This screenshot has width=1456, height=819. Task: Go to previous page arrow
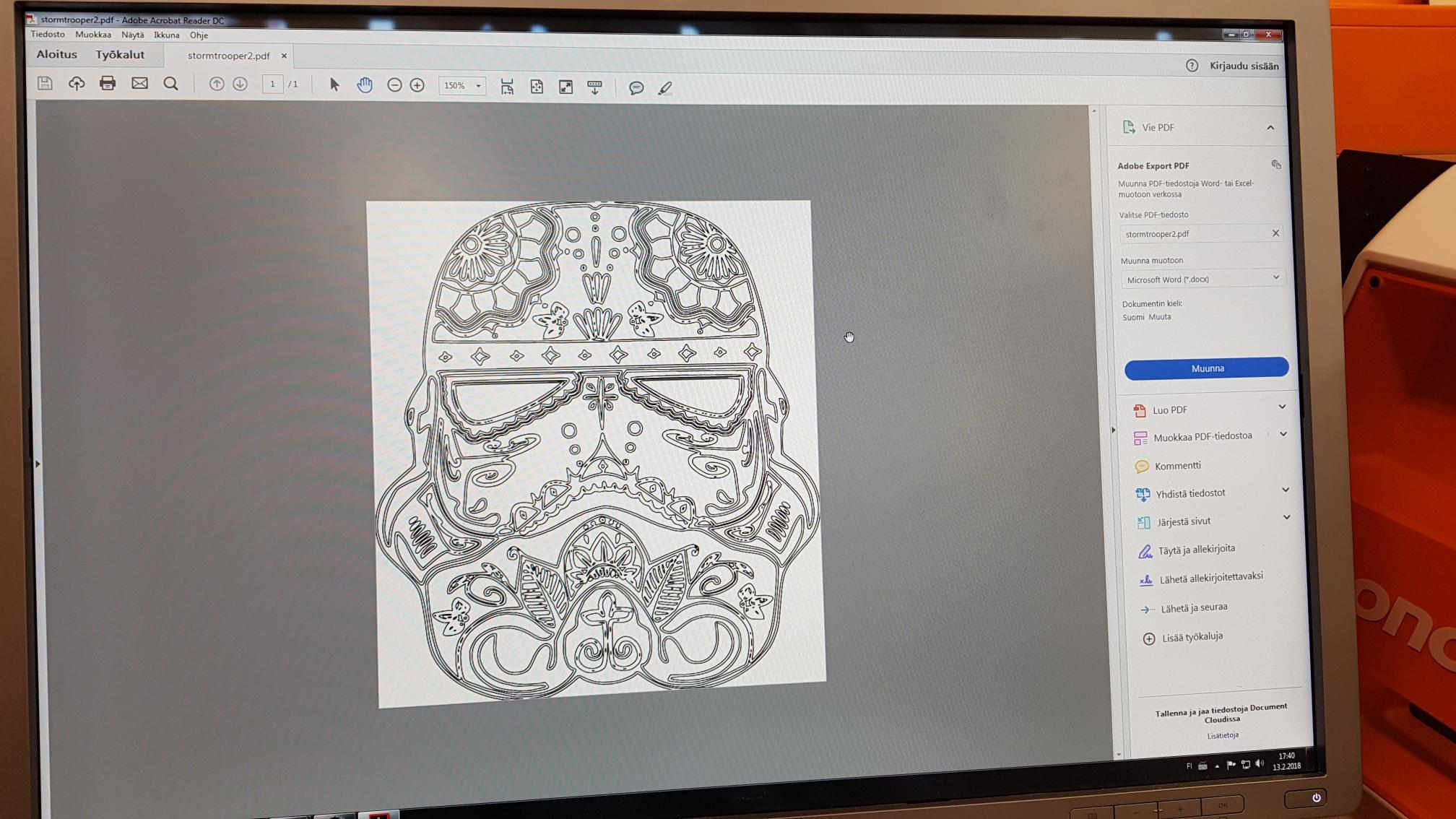pos(216,84)
